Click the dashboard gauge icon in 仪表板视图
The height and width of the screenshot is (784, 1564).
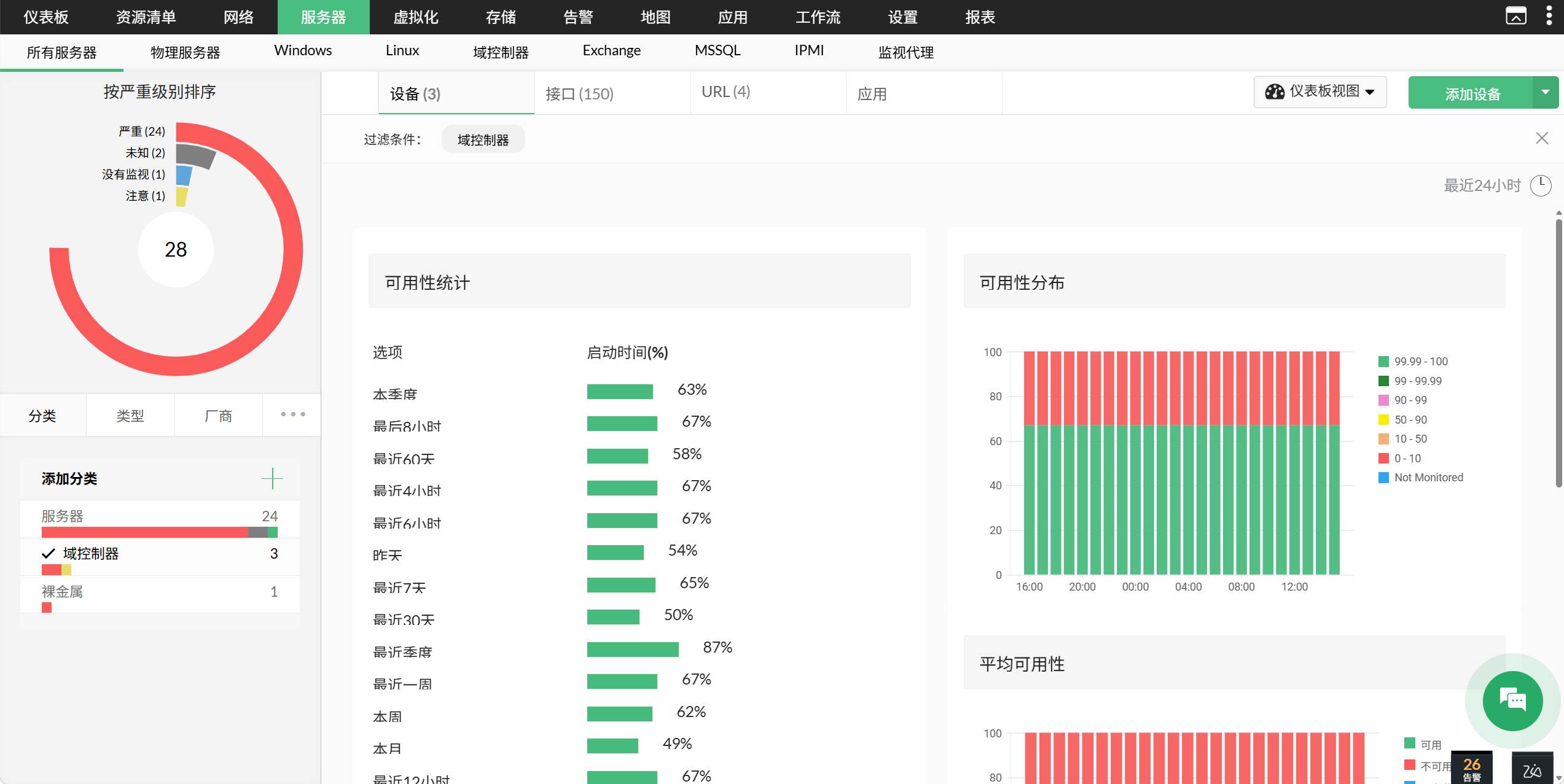(1275, 91)
